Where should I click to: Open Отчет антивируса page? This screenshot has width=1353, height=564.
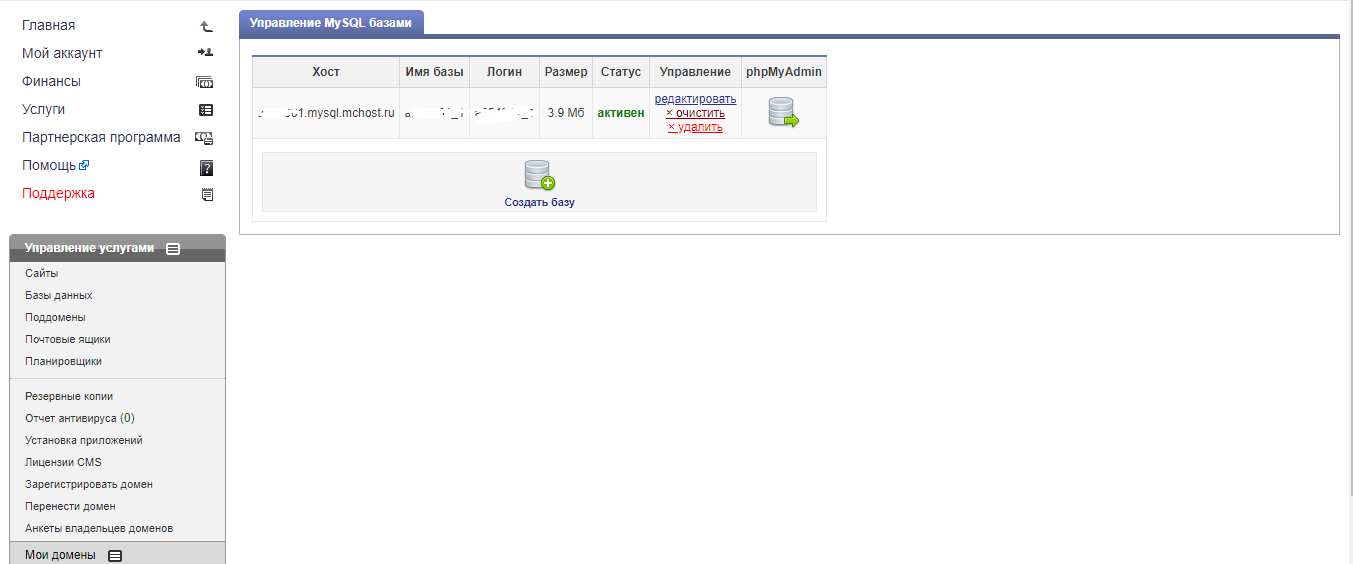click(79, 418)
